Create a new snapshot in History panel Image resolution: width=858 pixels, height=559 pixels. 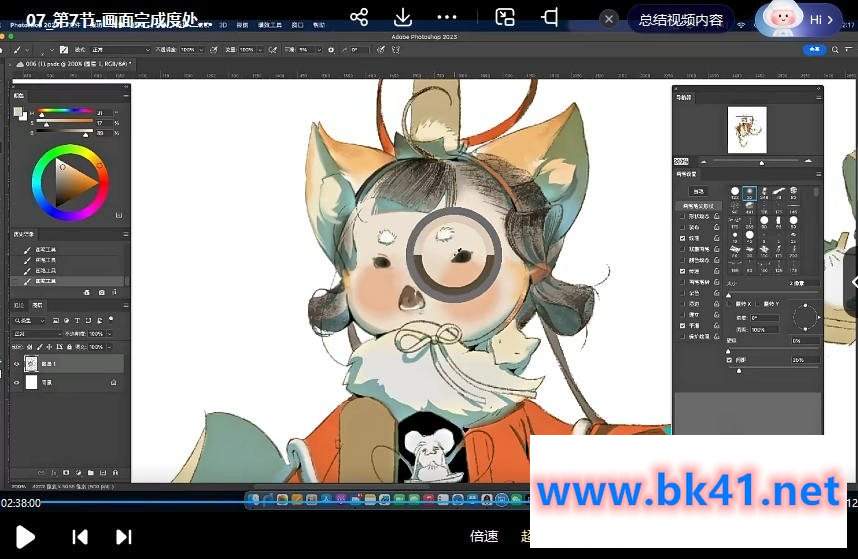(x=101, y=293)
